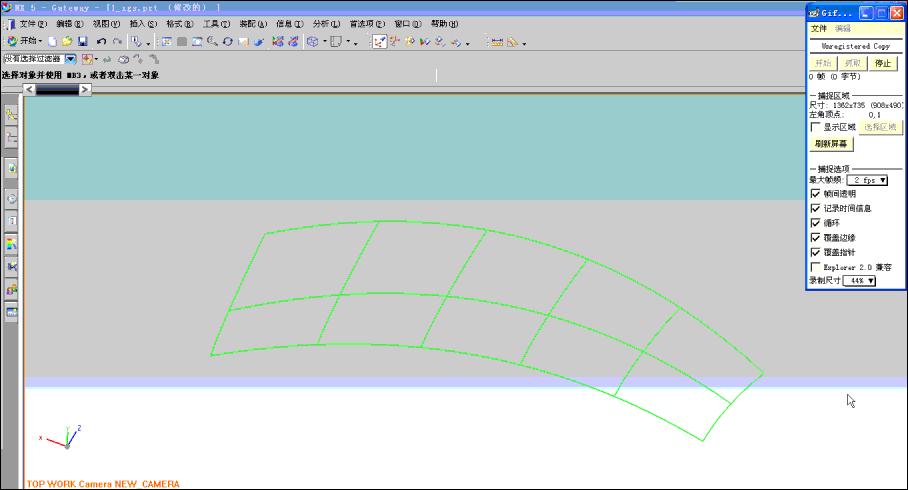The width and height of the screenshot is (908, 490).
Task: Click the zoom window rectangle icon
Action: (197, 41)
